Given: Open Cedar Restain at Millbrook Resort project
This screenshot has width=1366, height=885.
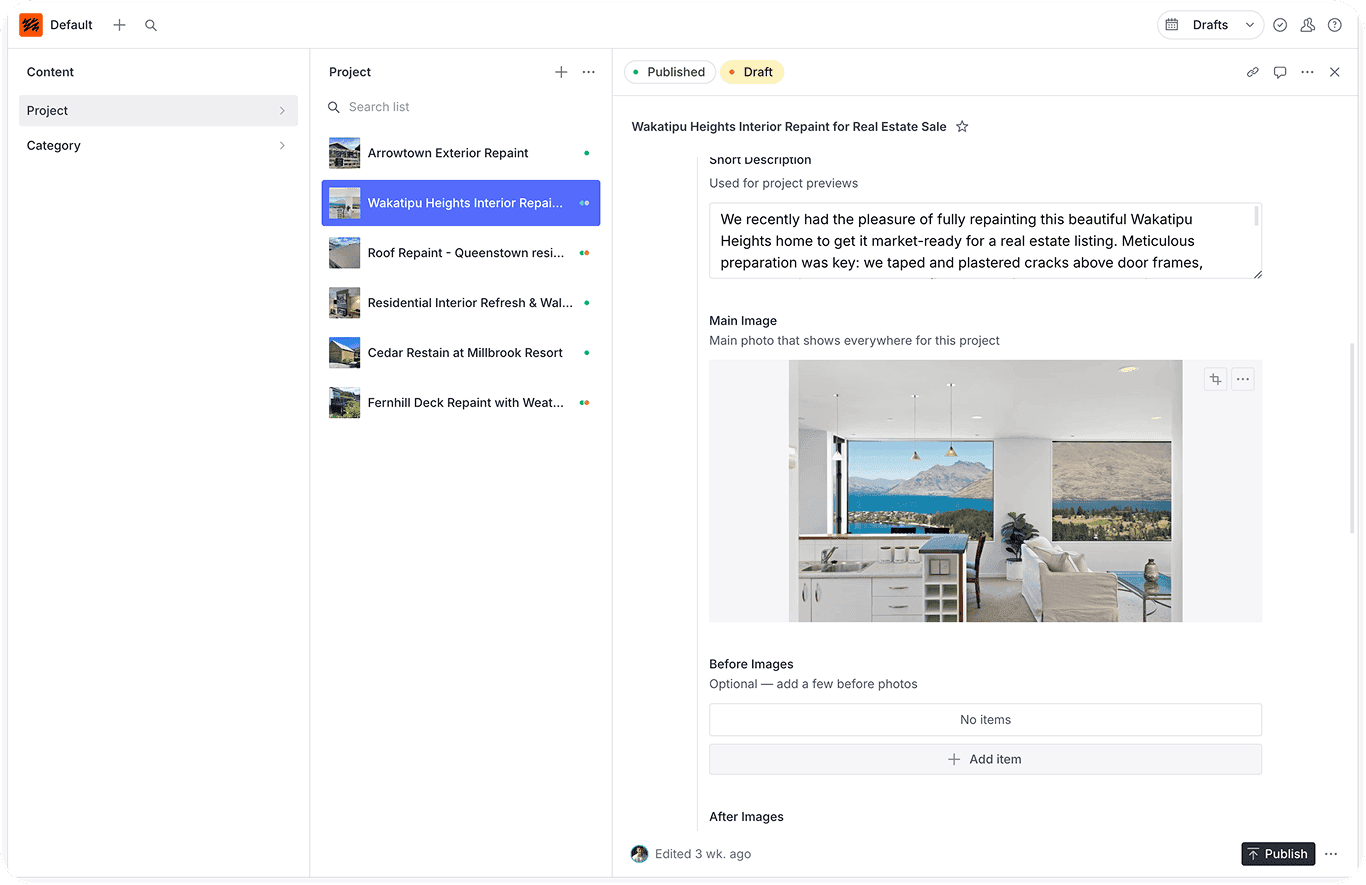Looking at the screenshot, I should click(x=464, y=353).
